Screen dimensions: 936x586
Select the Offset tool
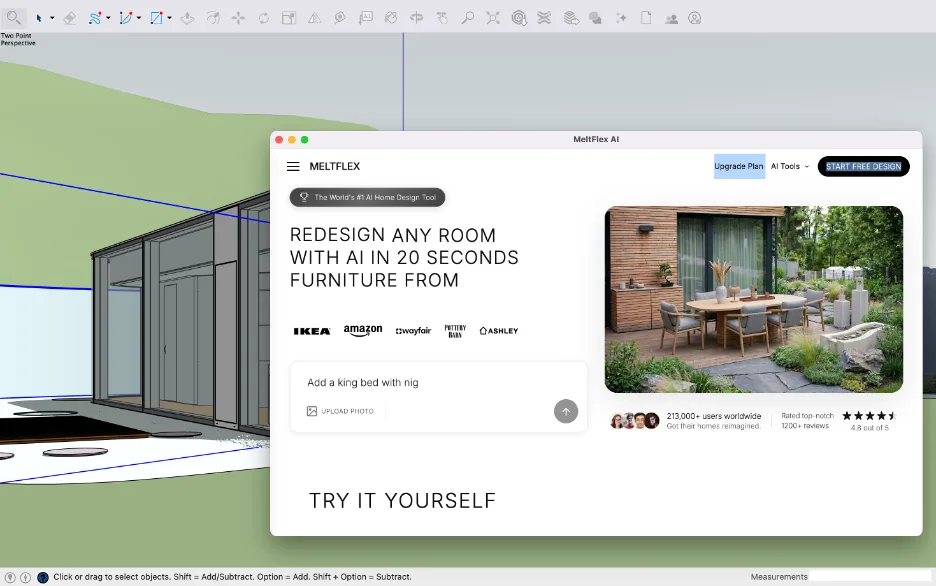tap(213, 18)
